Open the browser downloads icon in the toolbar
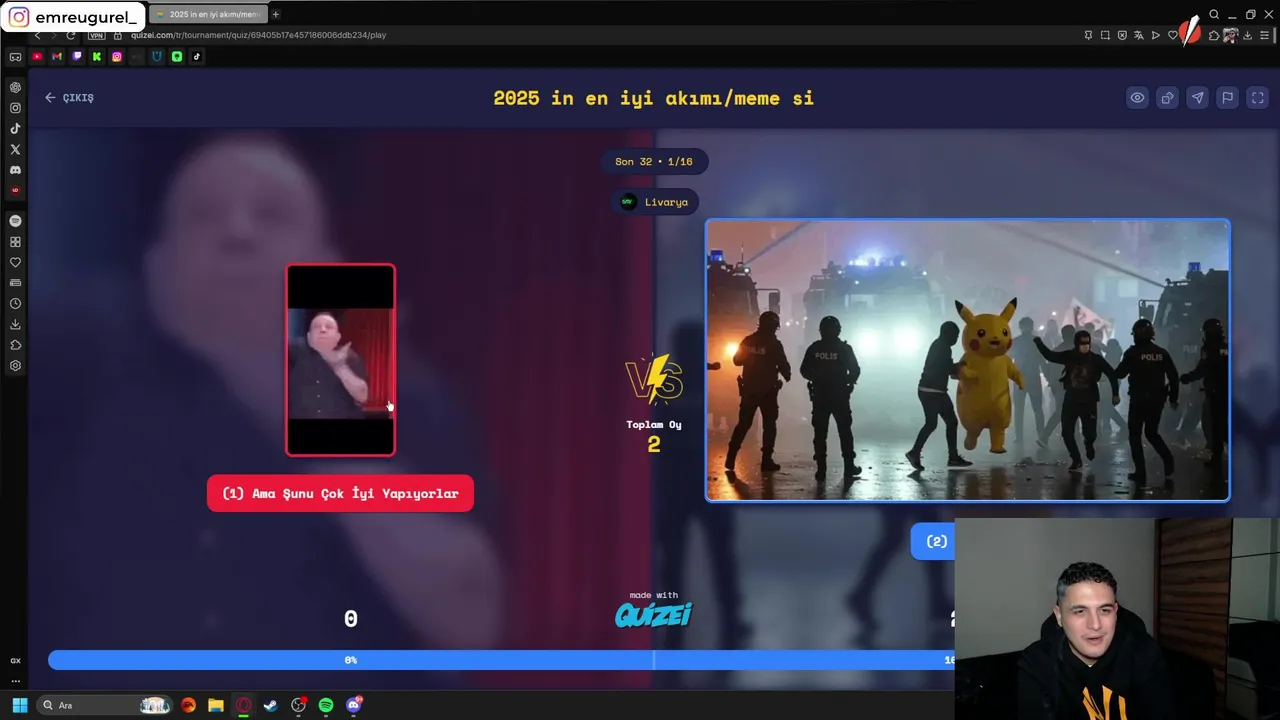The image size is (1280, 720). [1247, 35]
